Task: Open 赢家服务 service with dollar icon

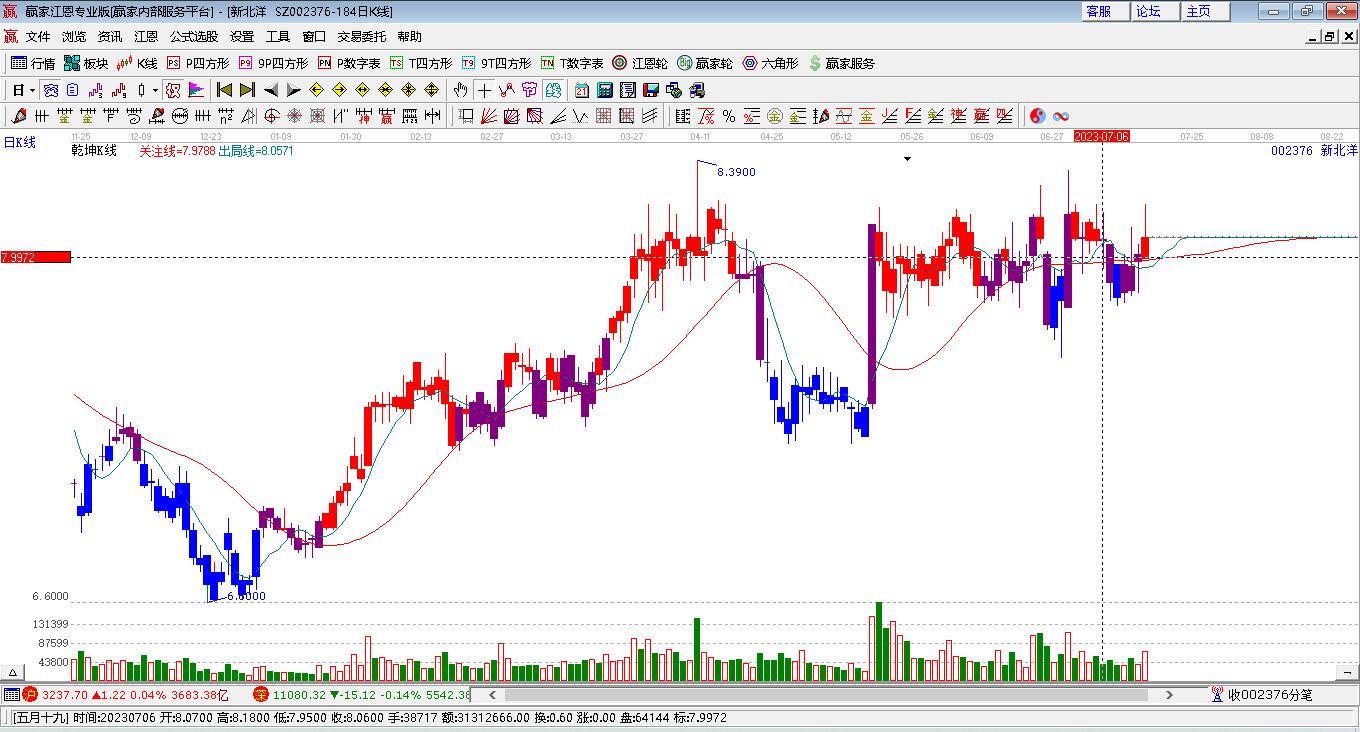Action: (x=841, y=63)
